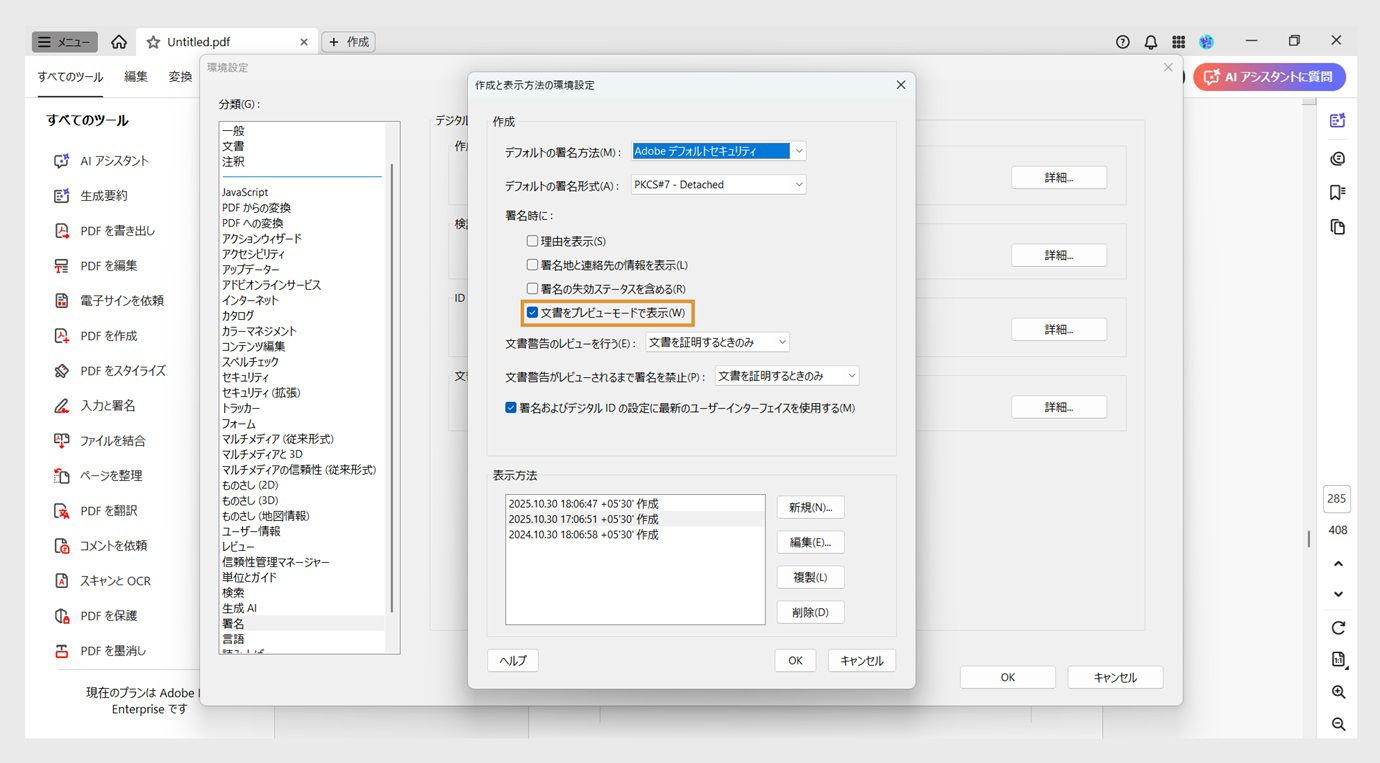The width and height of the screenshot is (1380, 763).
Task: Click the 新規 button in 表示方法 section
Action: tap(809, 507)
